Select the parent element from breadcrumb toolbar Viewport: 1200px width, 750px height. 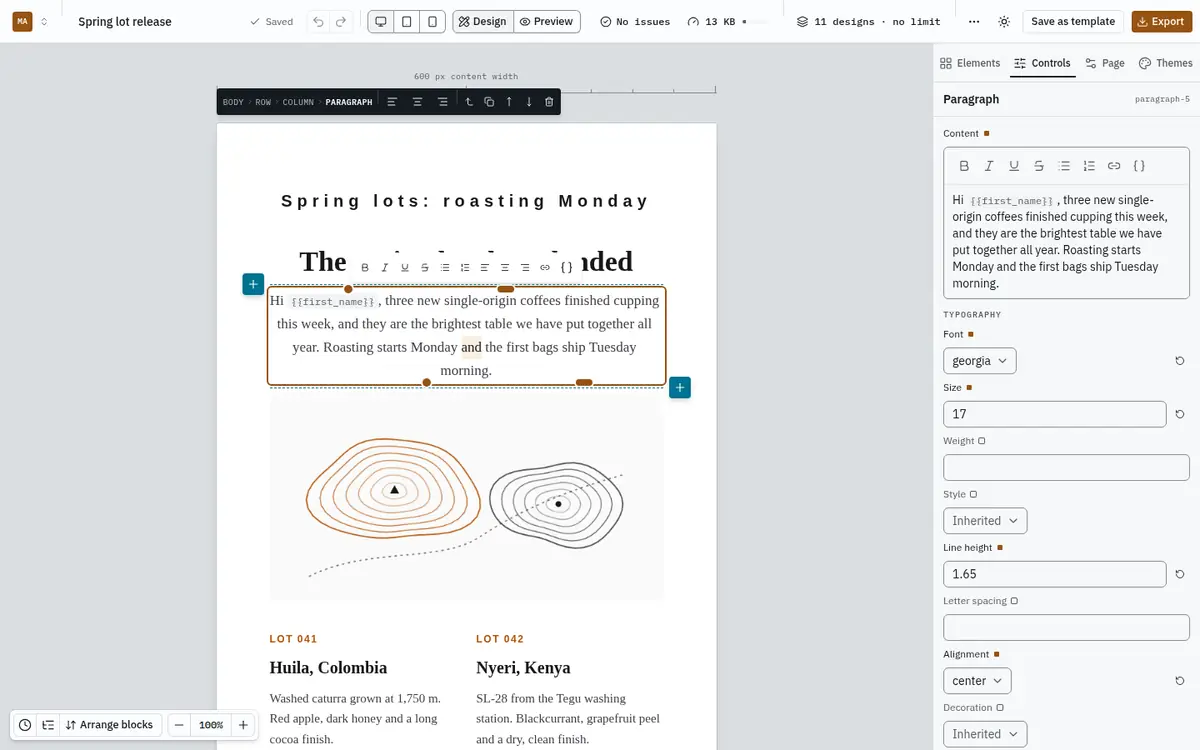coord(469,102)
